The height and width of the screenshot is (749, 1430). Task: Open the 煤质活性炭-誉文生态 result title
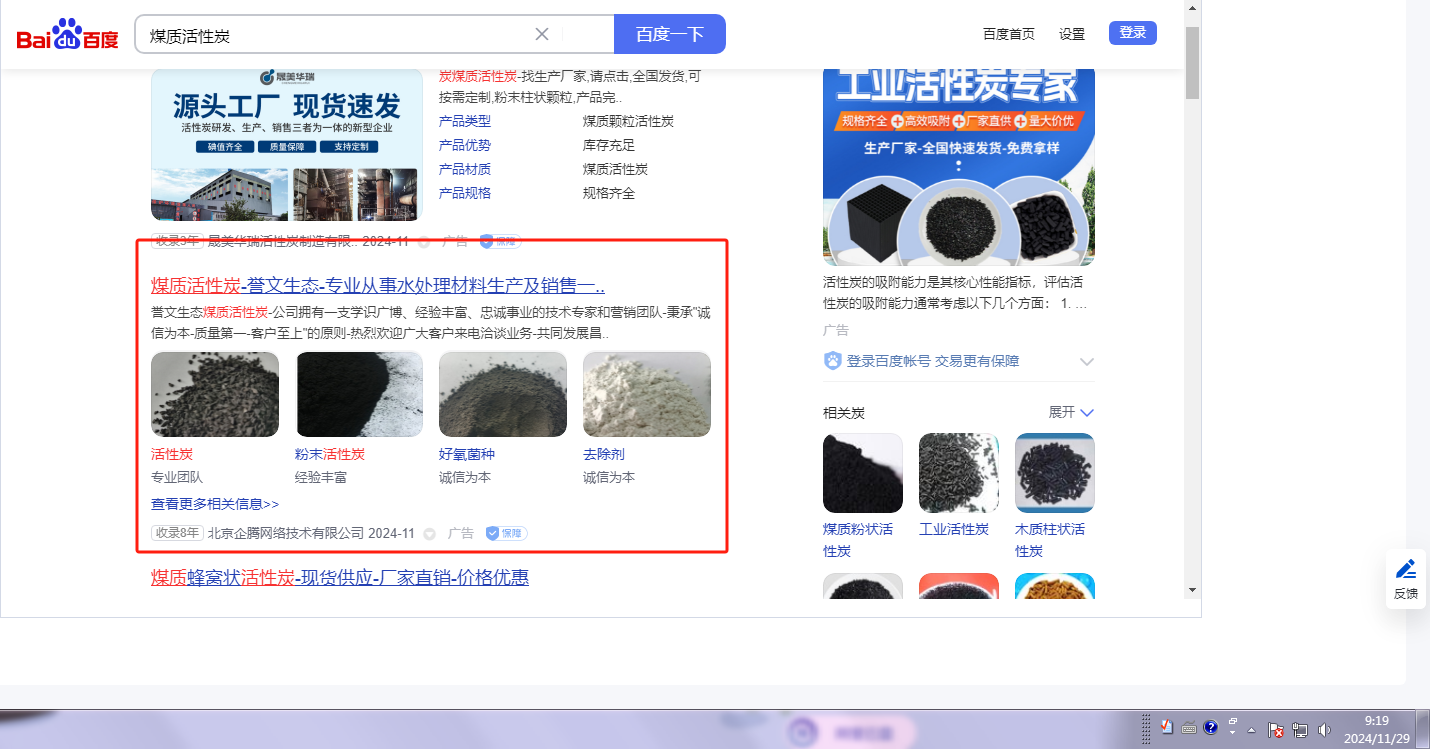pyautogui.click(x=378, y=285)
